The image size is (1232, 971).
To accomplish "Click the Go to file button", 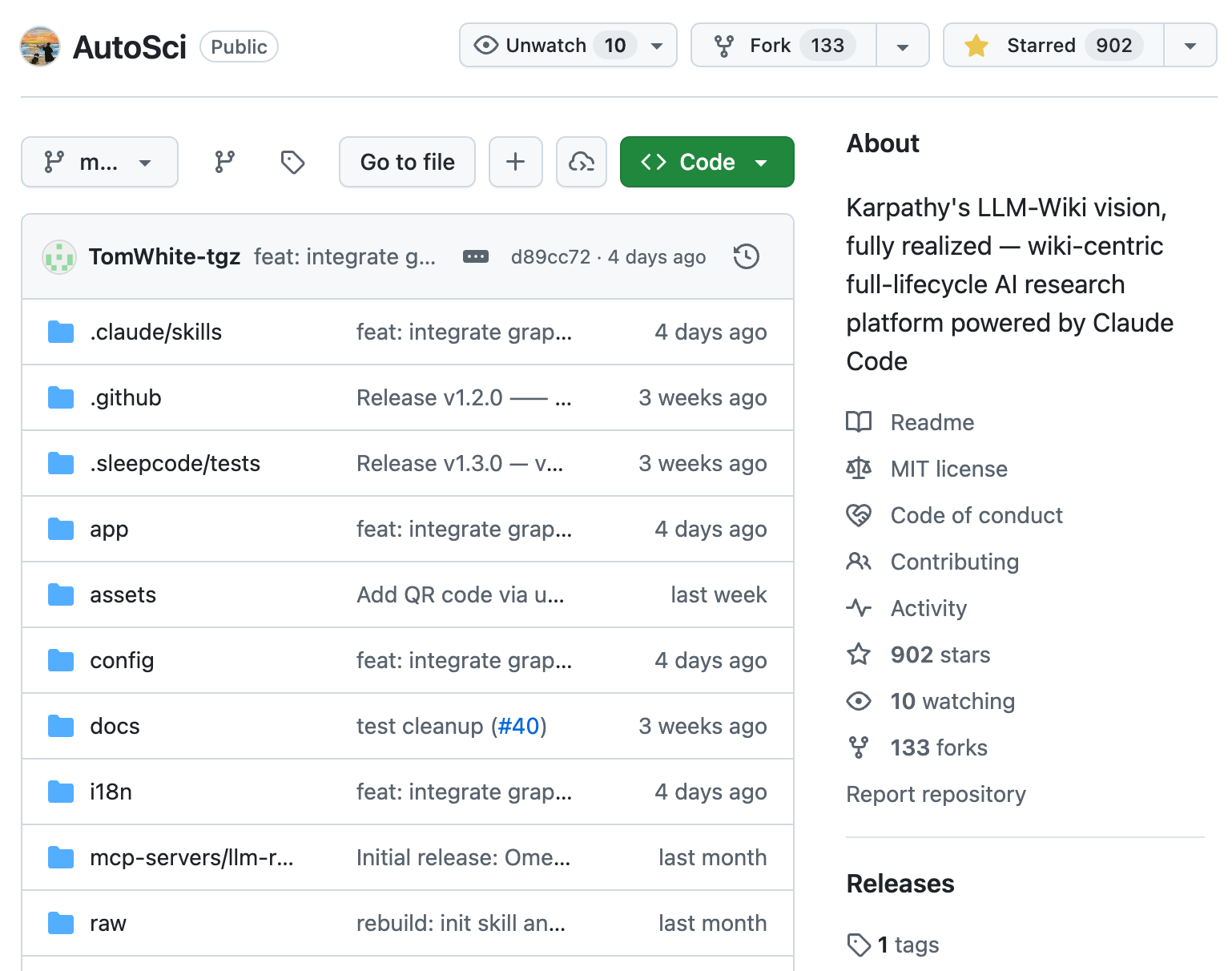I will click(x=407, y=162).
